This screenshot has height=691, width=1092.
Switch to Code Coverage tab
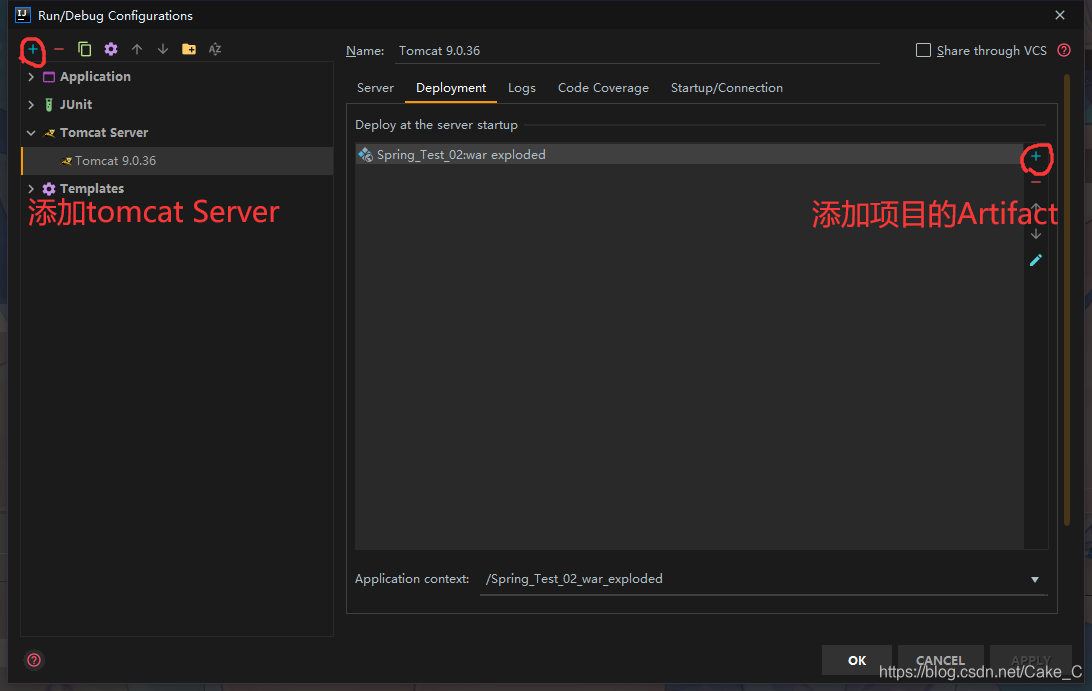(603, 88)
